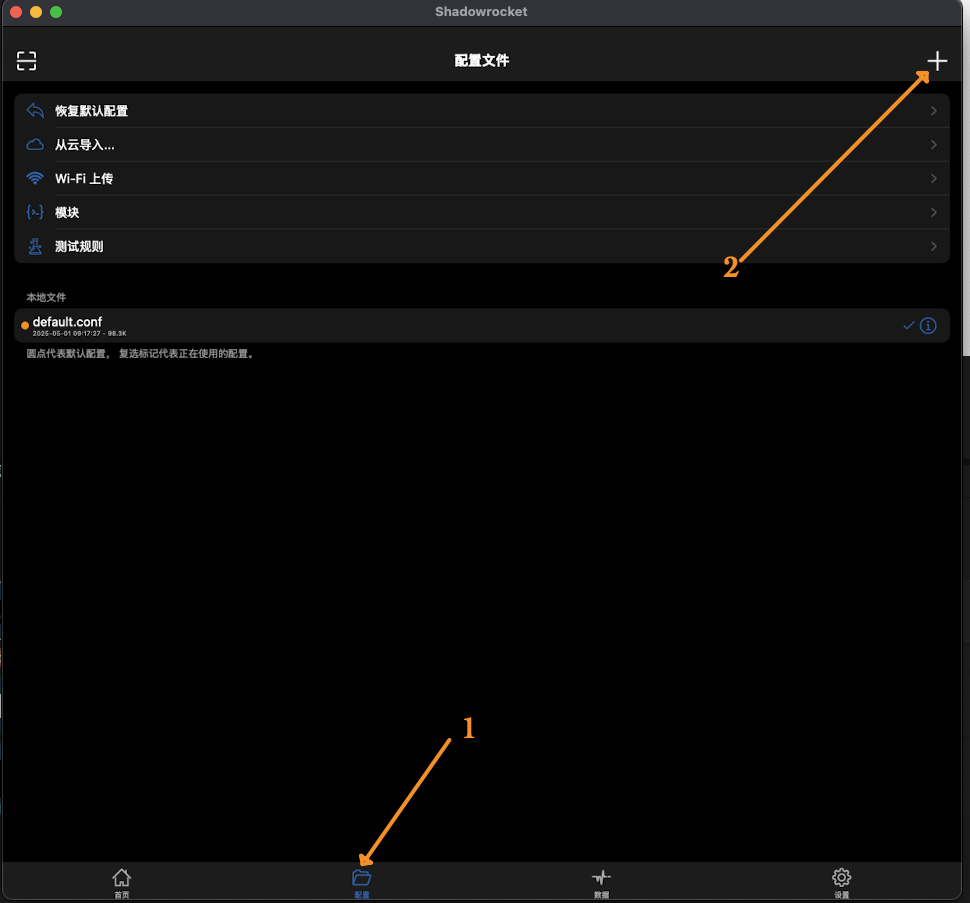
Task: Click the QR scan icon
Action: pyautogui.click(x=26, y=61)
